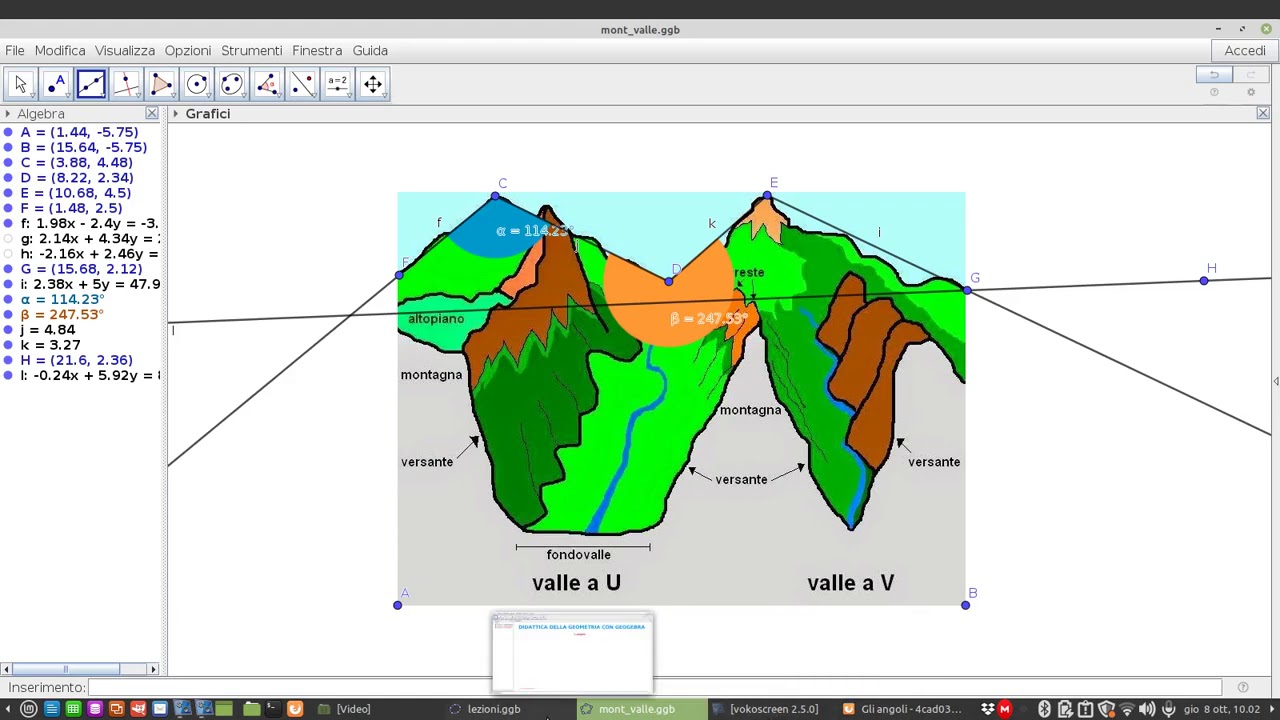
Task: Click the taskbar clock 'gio 8 ott, 10.02'
Action: [x=1221, y=709]
